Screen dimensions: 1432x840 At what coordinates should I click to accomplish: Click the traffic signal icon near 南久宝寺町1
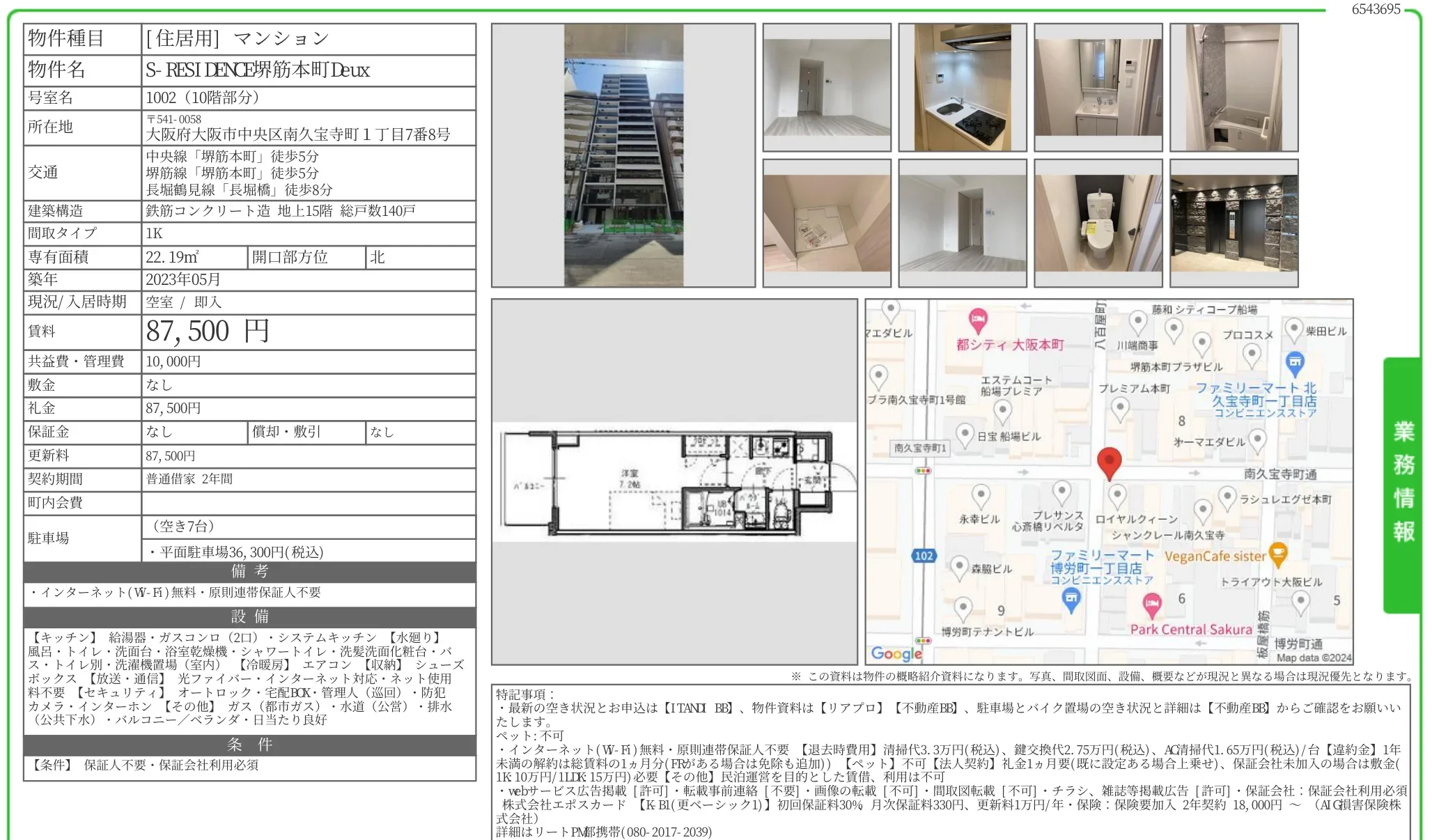click(922, 471)
